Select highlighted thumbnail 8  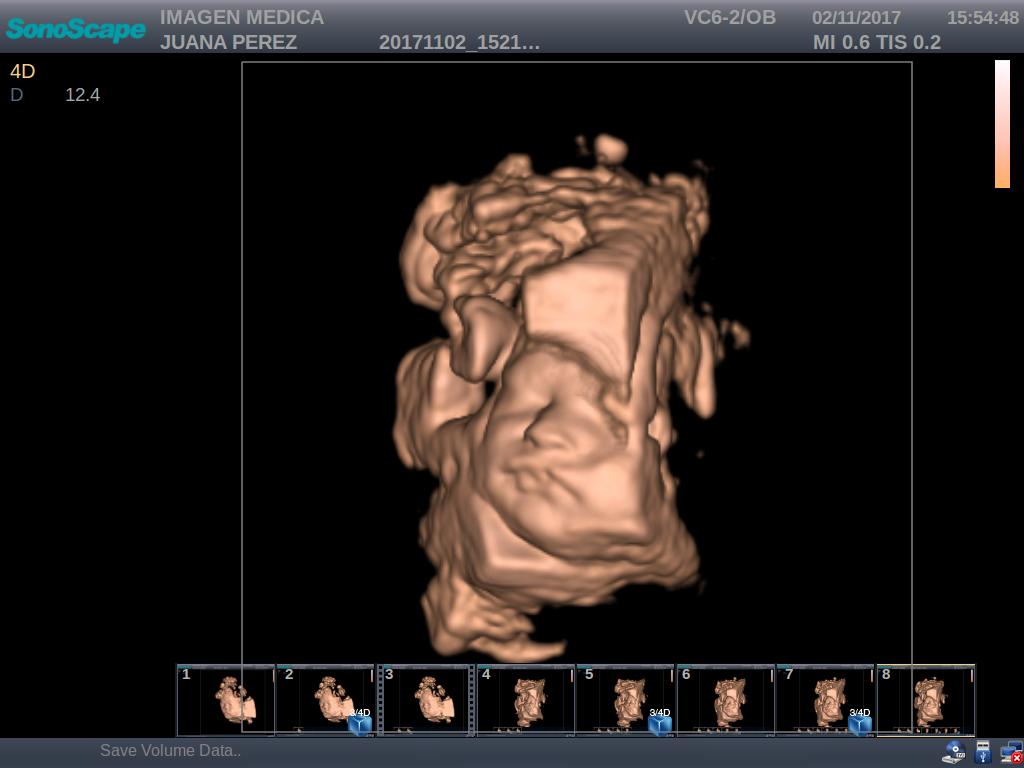pyautogui.click(x=925, y=700)
